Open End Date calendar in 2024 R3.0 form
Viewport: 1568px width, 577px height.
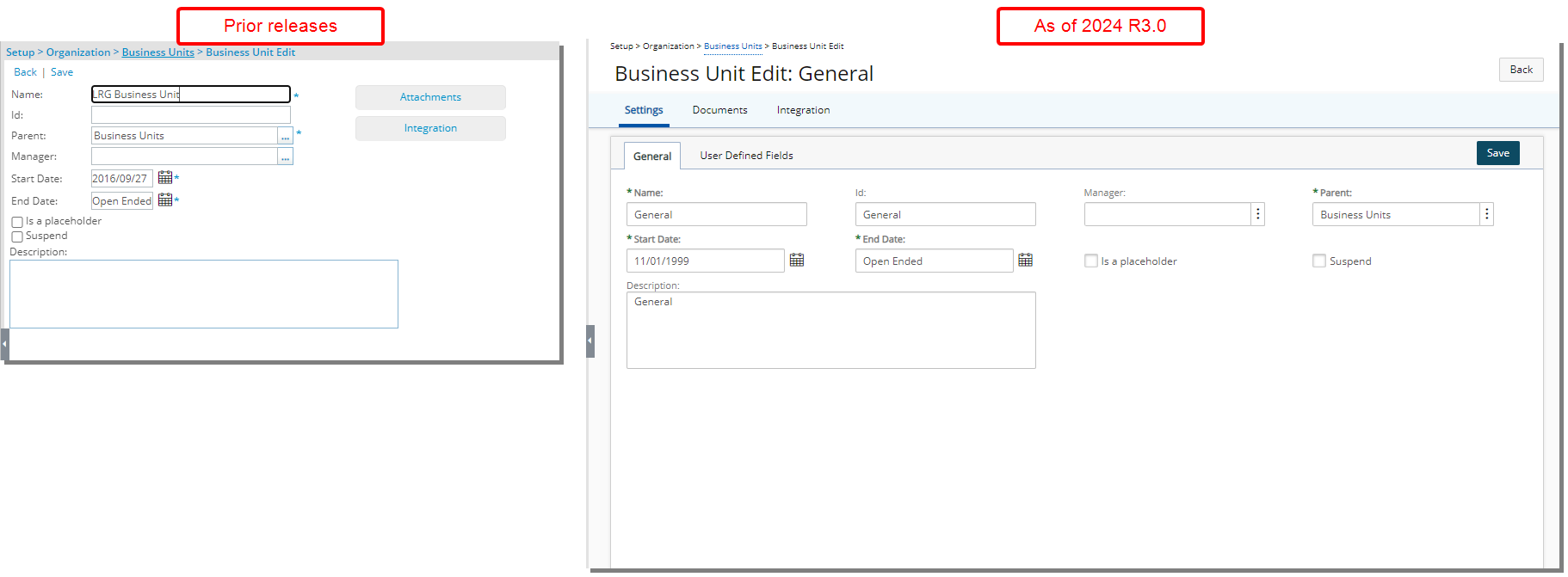point(1025,261)
